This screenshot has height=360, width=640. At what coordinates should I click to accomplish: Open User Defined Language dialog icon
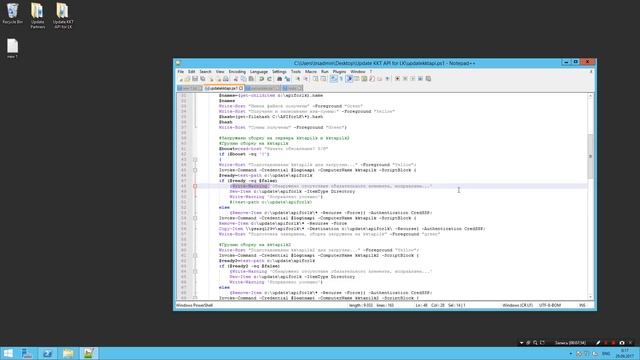[357, 79]
